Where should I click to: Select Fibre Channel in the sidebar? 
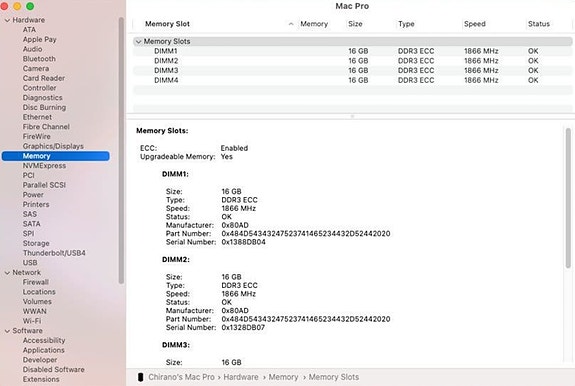click(46, 127)
